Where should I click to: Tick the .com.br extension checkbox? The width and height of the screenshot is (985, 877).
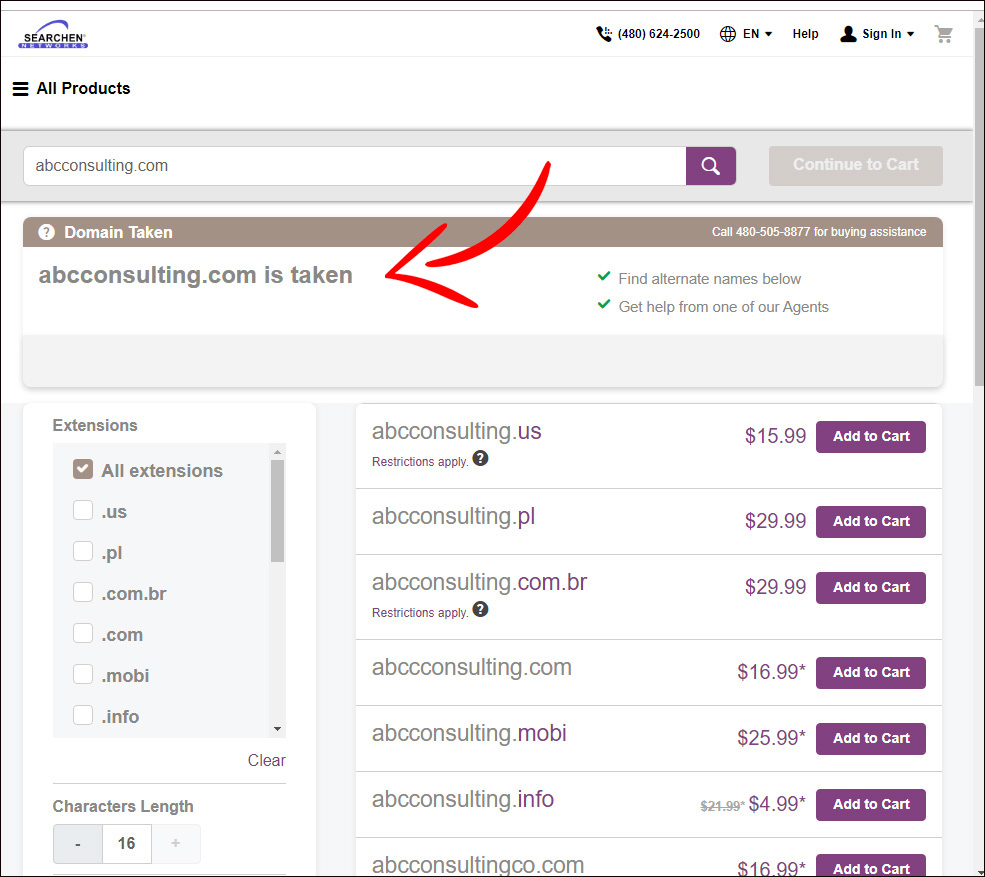tap(83, 592)
